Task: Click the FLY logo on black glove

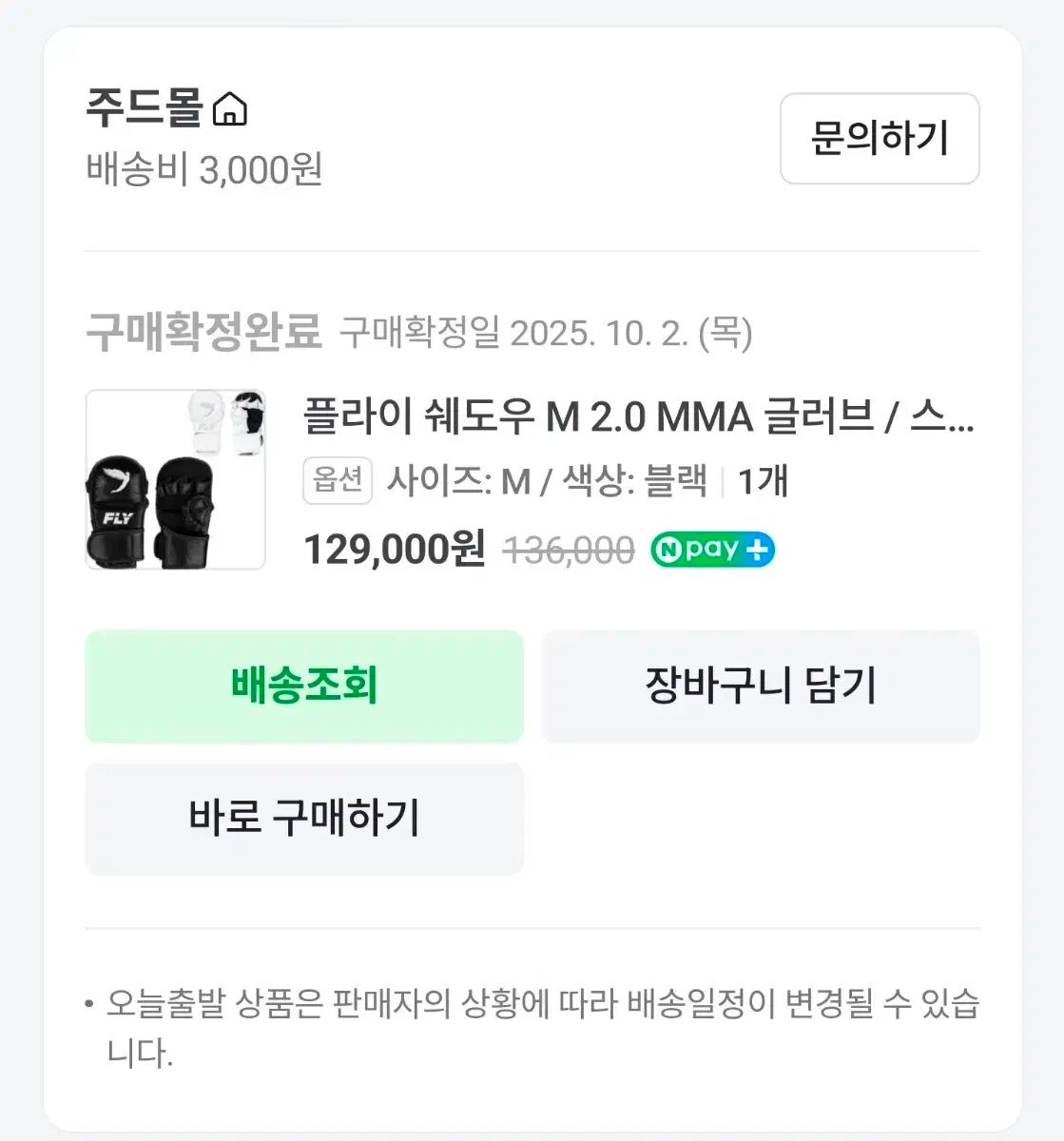Action: pyautogui.click(x=117, y=519)
